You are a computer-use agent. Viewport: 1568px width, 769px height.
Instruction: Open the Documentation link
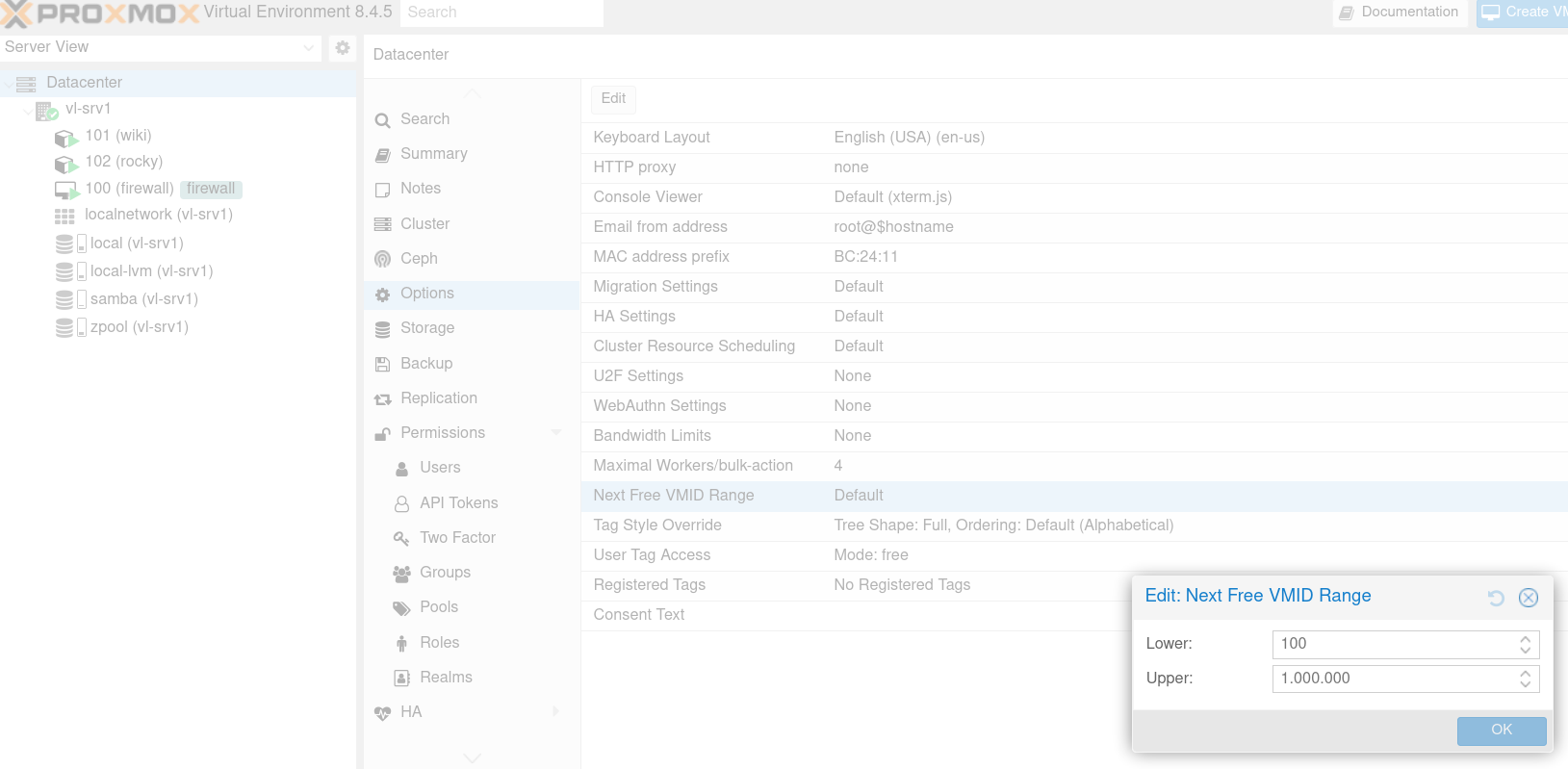tap(1400, 13)
